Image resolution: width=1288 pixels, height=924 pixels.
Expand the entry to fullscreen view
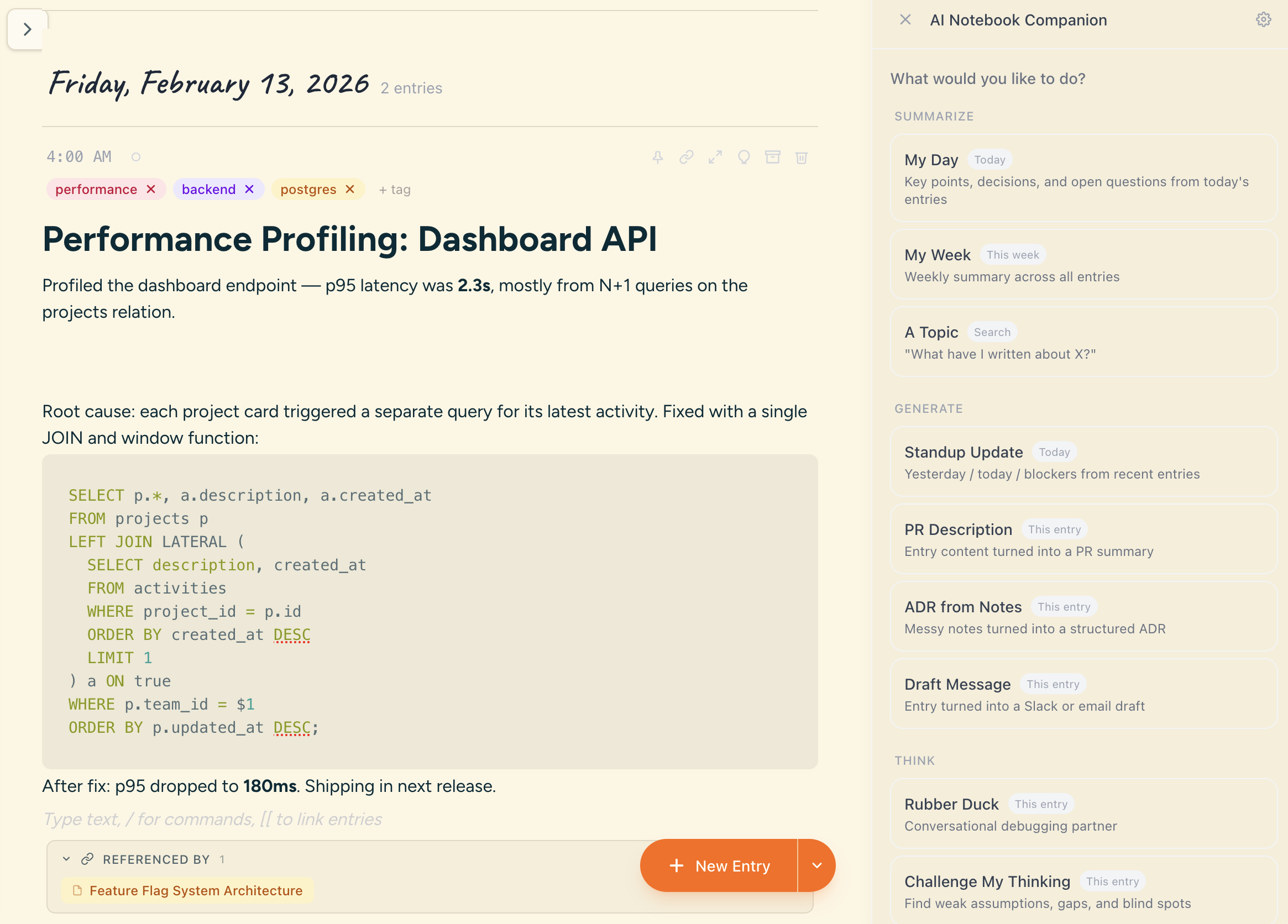pos(715,157)
